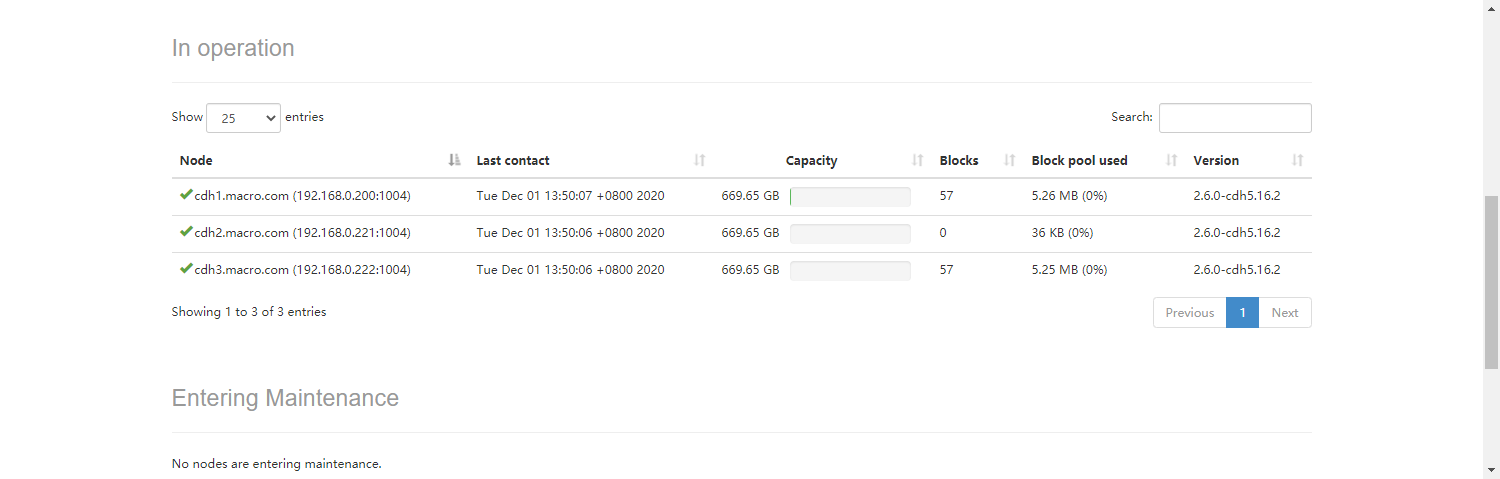
Task: Click scrollbar down arrow
Action: point(1491,470)
